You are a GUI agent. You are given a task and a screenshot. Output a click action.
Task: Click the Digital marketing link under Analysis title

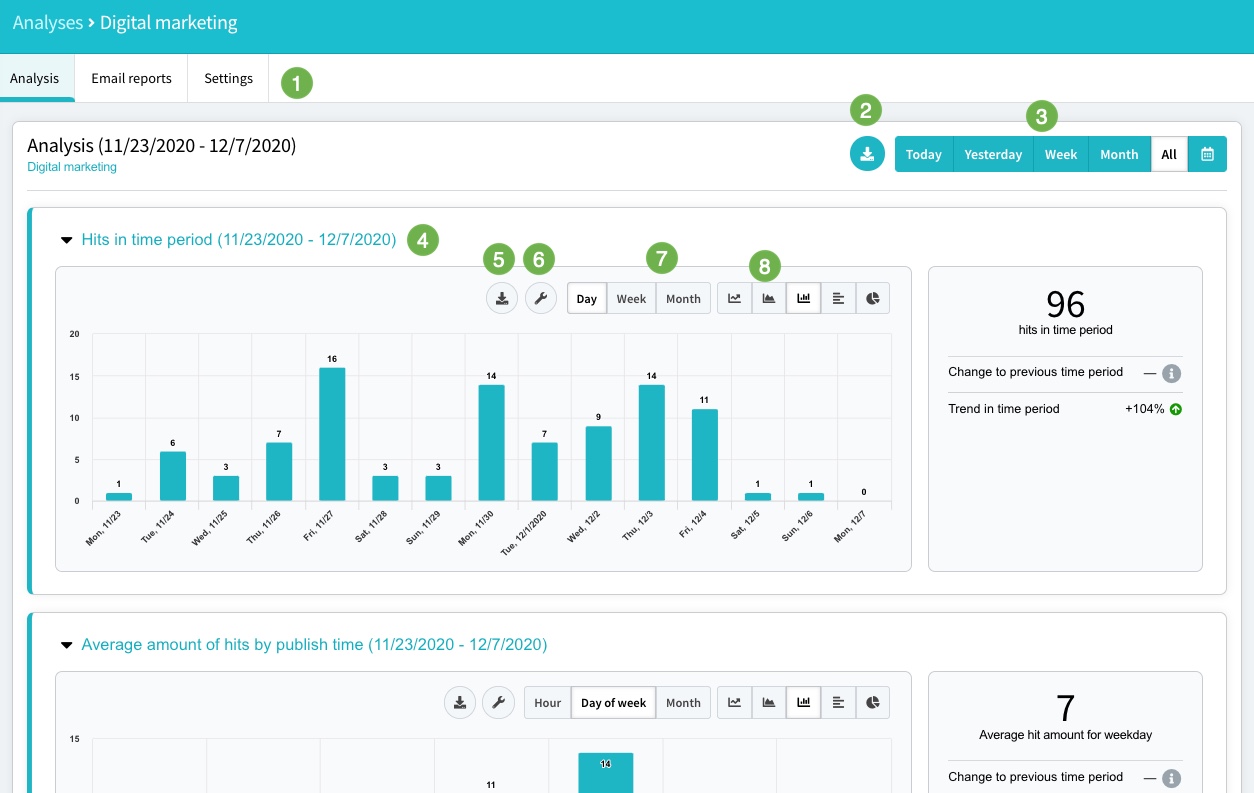(72, 167)
